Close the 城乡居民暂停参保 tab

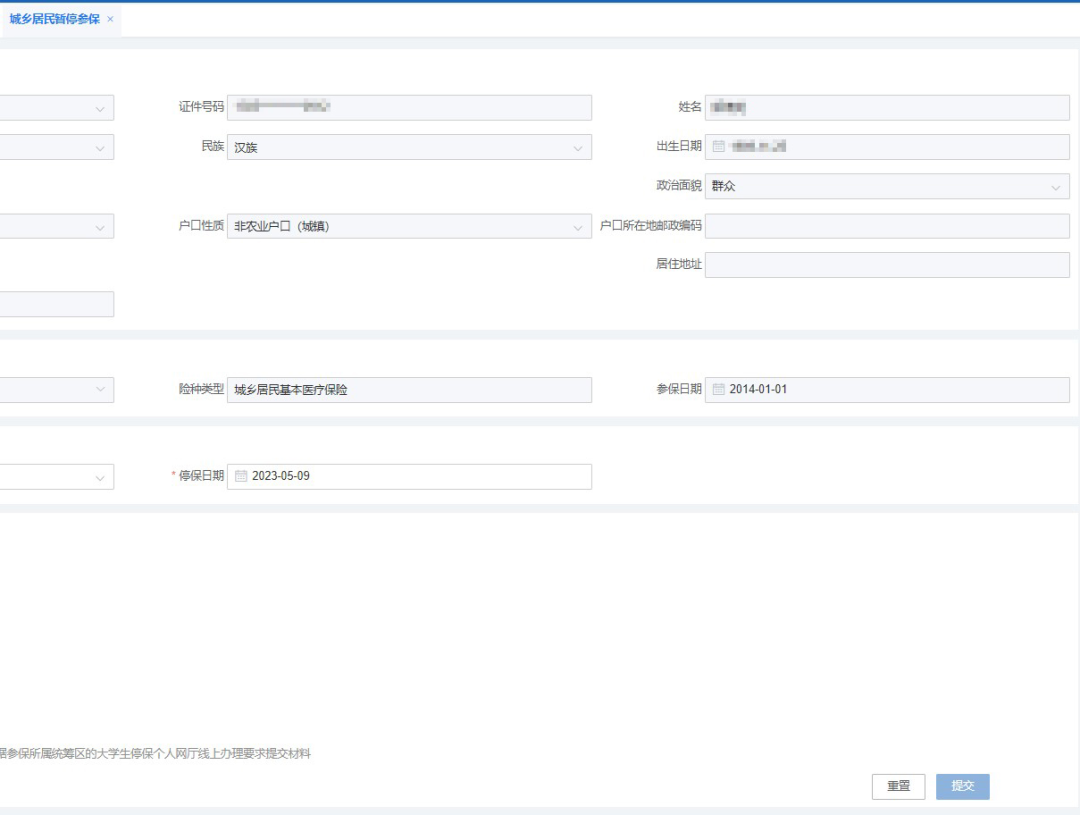click(110, 19)
